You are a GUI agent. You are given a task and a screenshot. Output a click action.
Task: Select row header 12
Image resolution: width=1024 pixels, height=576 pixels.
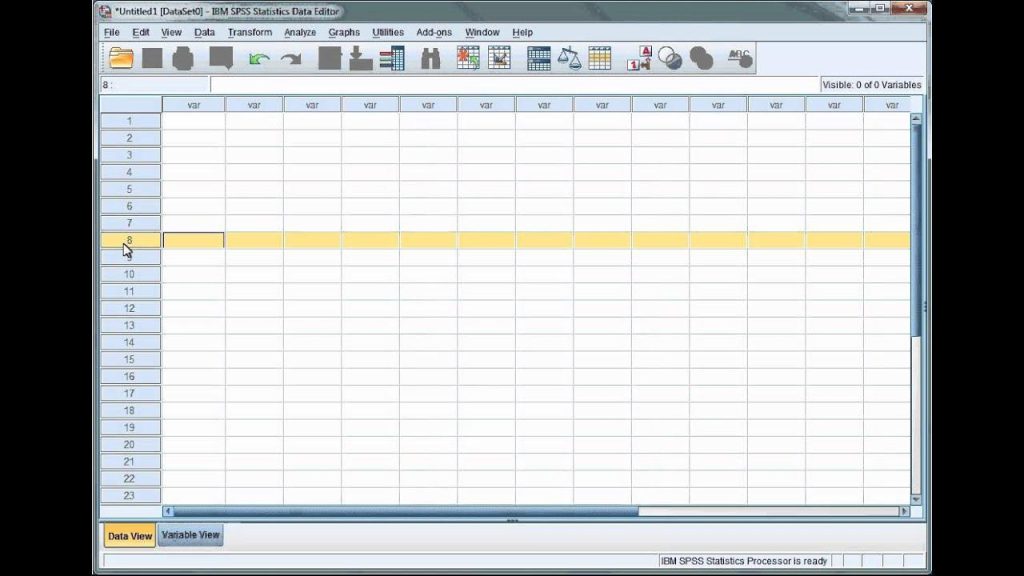[x=130, y=308]
